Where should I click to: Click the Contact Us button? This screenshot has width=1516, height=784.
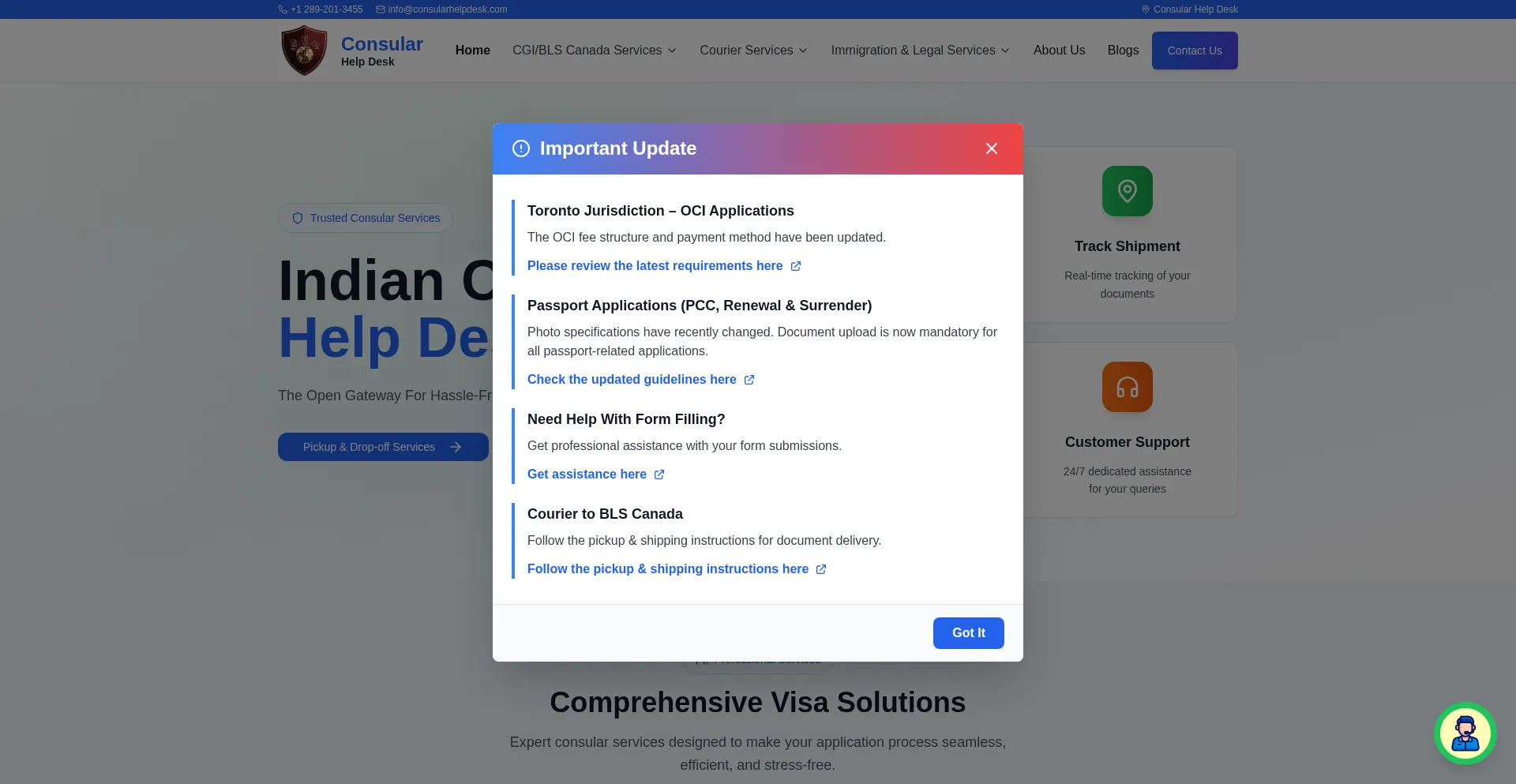click(x=1195, y=51)
